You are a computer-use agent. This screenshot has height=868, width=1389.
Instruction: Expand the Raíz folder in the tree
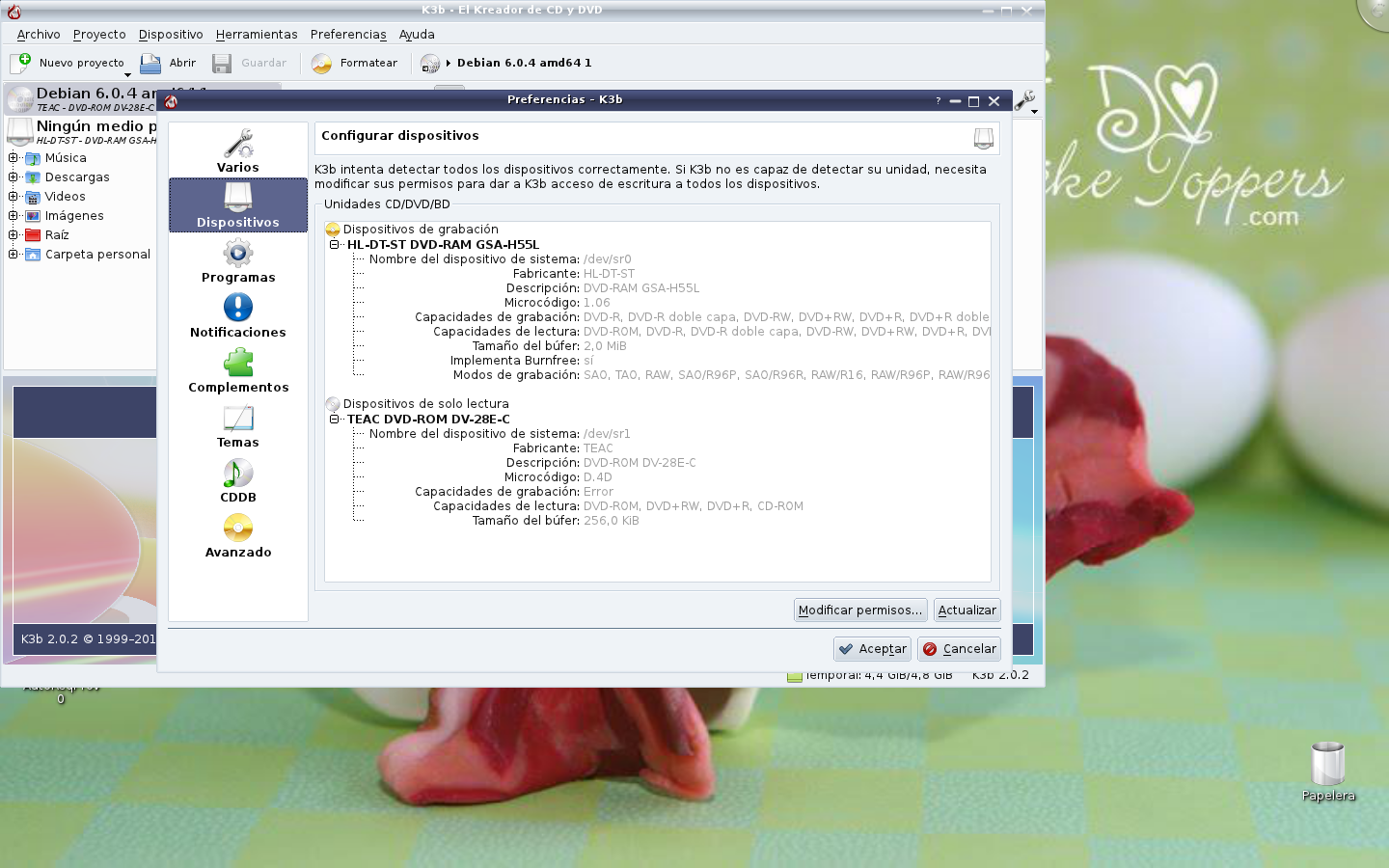tap(14, 235)
